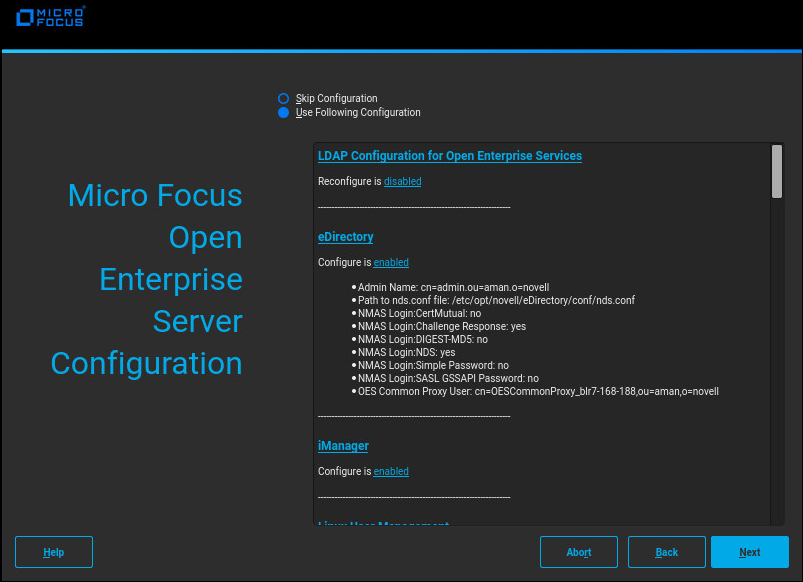Click 'Reconfigure is' text
This screenshot has width=803, height=582.
pos(350,181)
